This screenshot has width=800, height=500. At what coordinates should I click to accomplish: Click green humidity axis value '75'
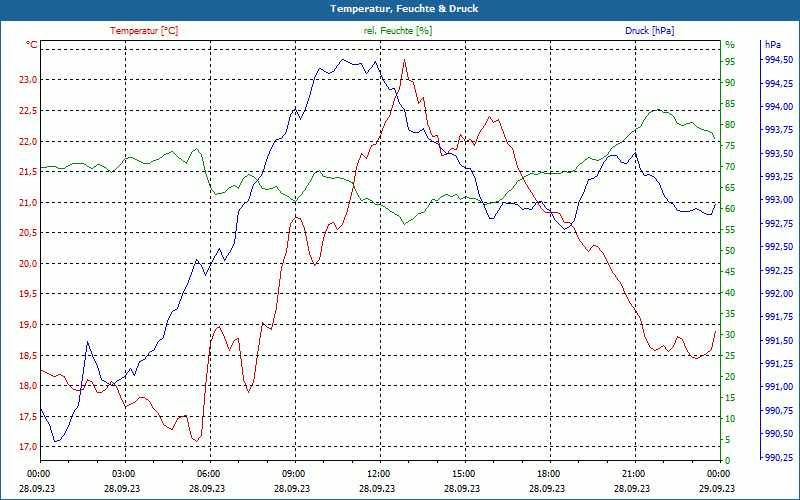click(730, 146)
